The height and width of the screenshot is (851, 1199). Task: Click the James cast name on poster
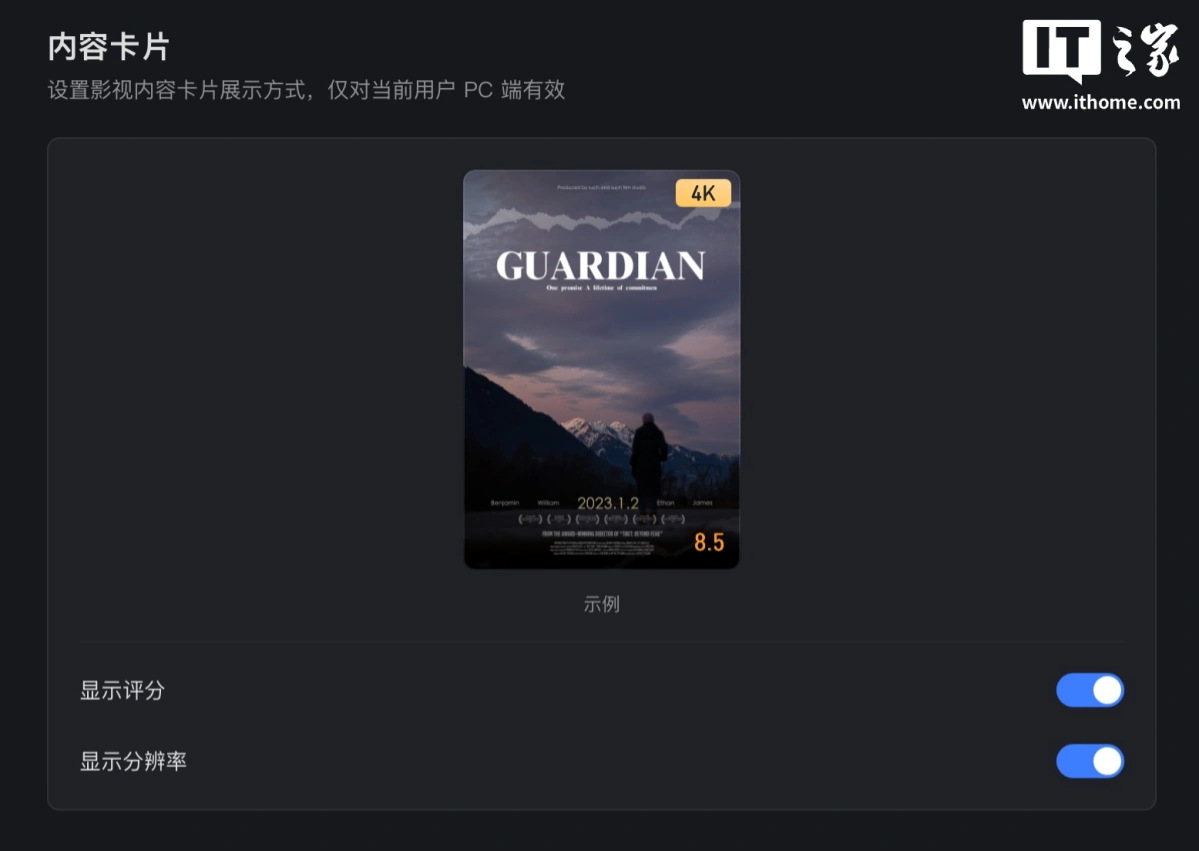click(703, 503)
